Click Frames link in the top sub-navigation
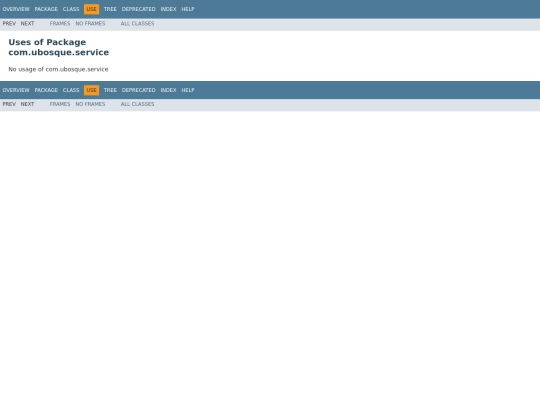 [60, 23]
